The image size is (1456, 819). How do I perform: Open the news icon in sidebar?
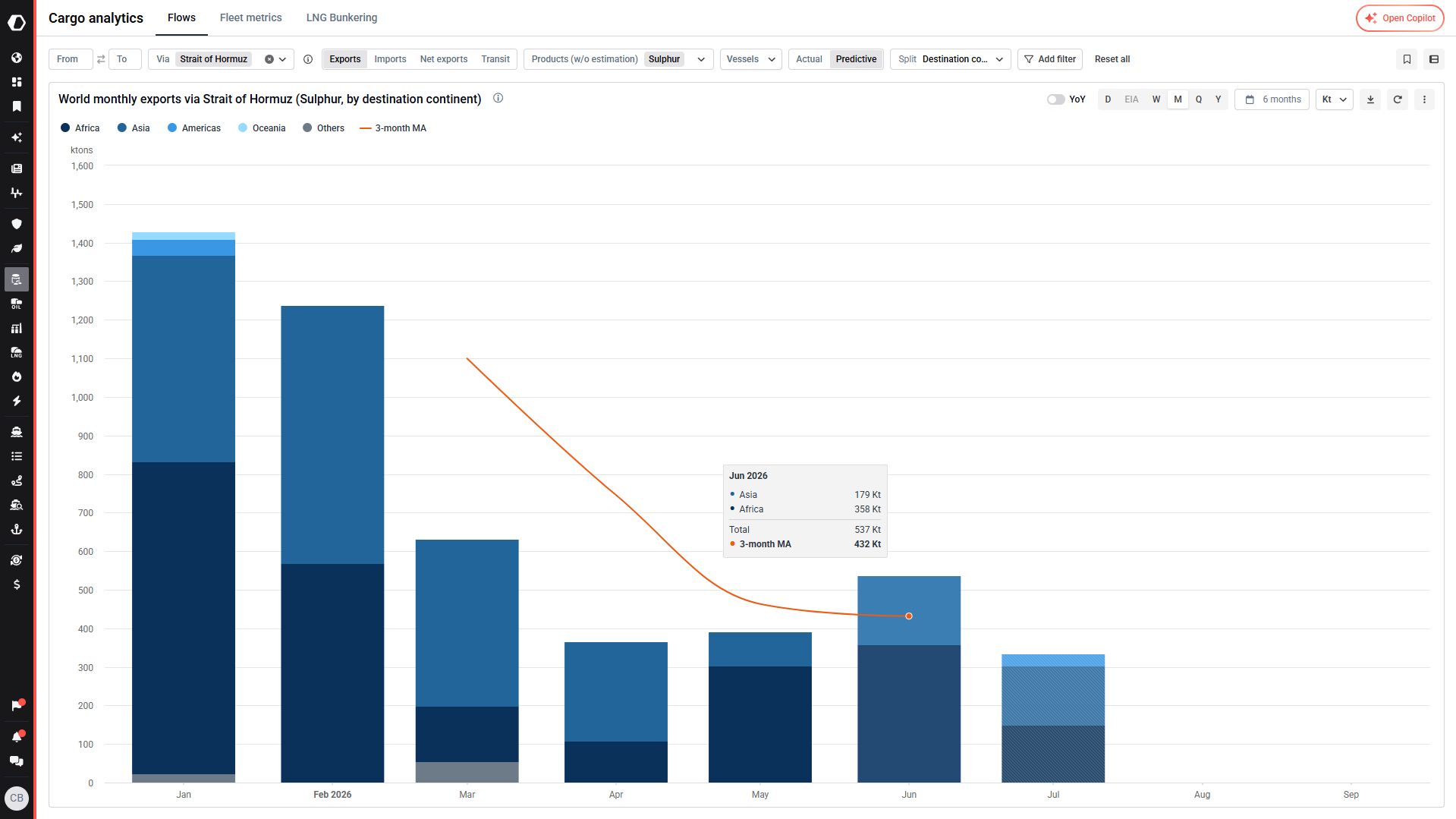coord(17,169)
